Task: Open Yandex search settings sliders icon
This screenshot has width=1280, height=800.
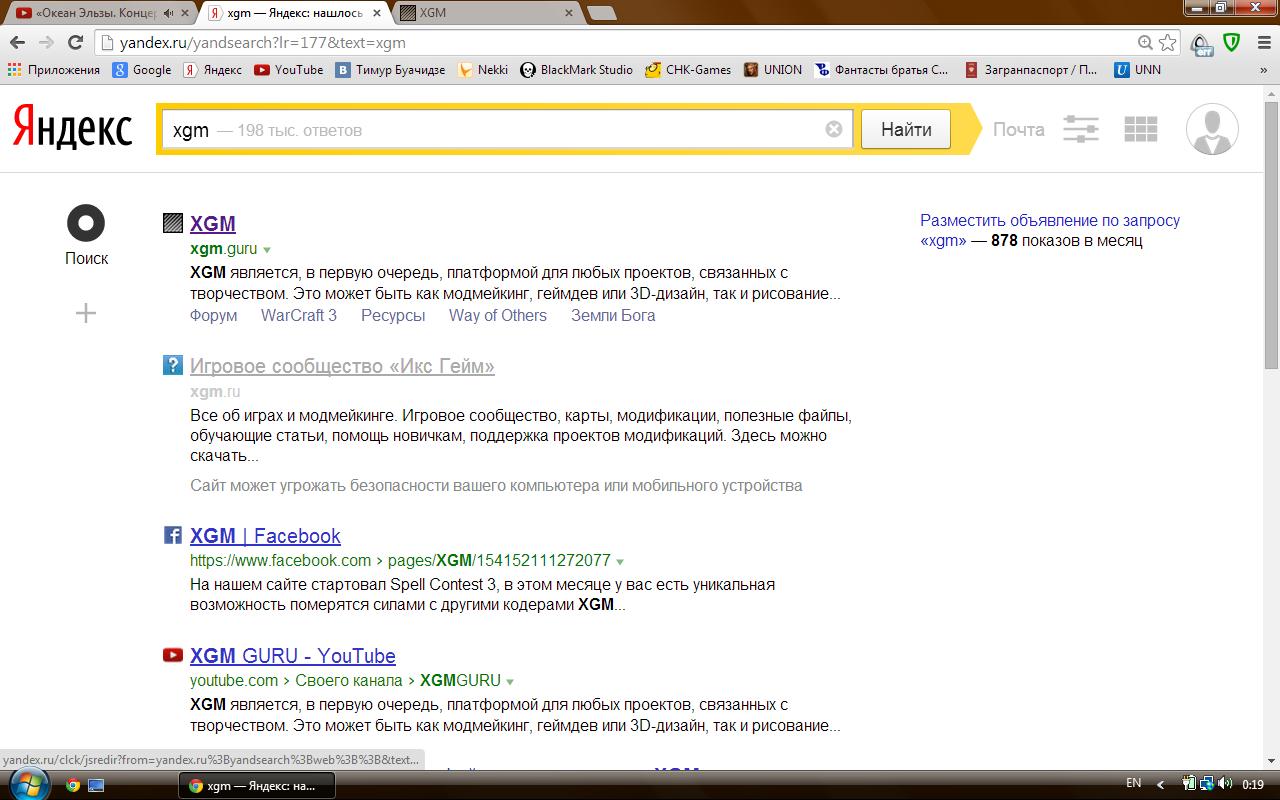Action: pos(1080,129)
